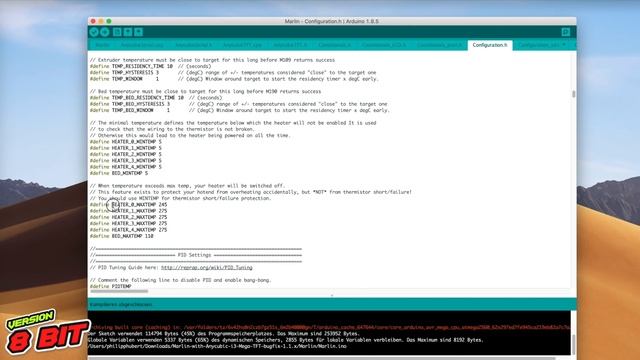Screen dimensions: 640x360
Task: Open the Conditionals_post.h tab
Action: (x=439, y=45)
